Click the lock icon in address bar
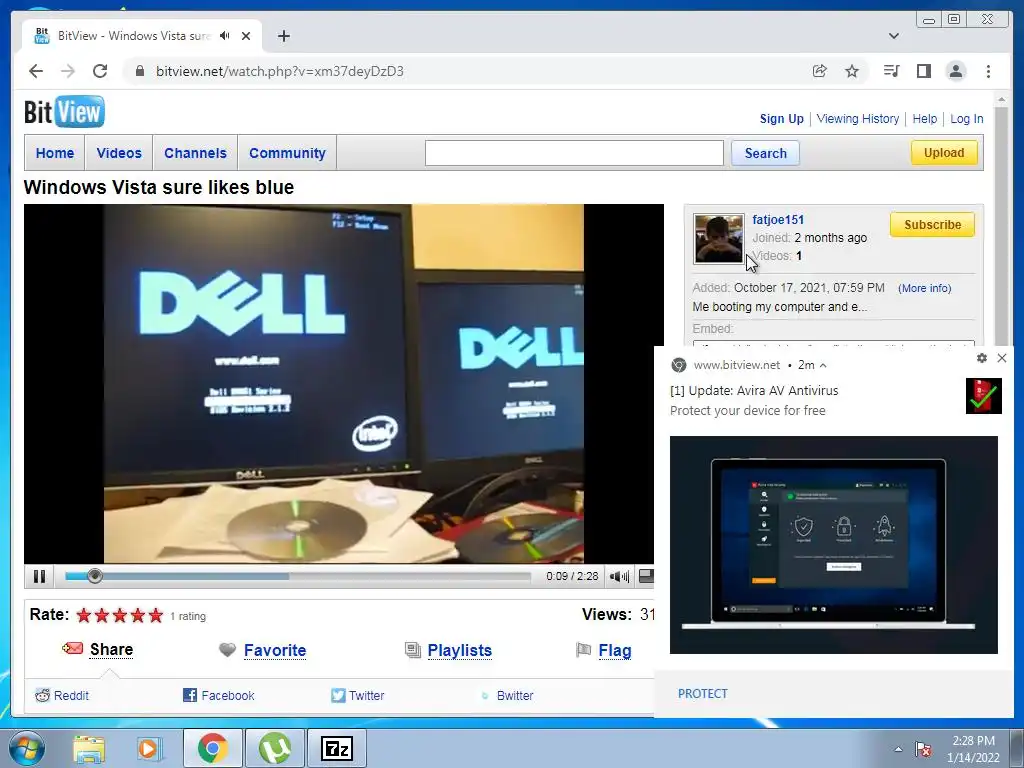The image size is (1024, 768). pos(139,71)
